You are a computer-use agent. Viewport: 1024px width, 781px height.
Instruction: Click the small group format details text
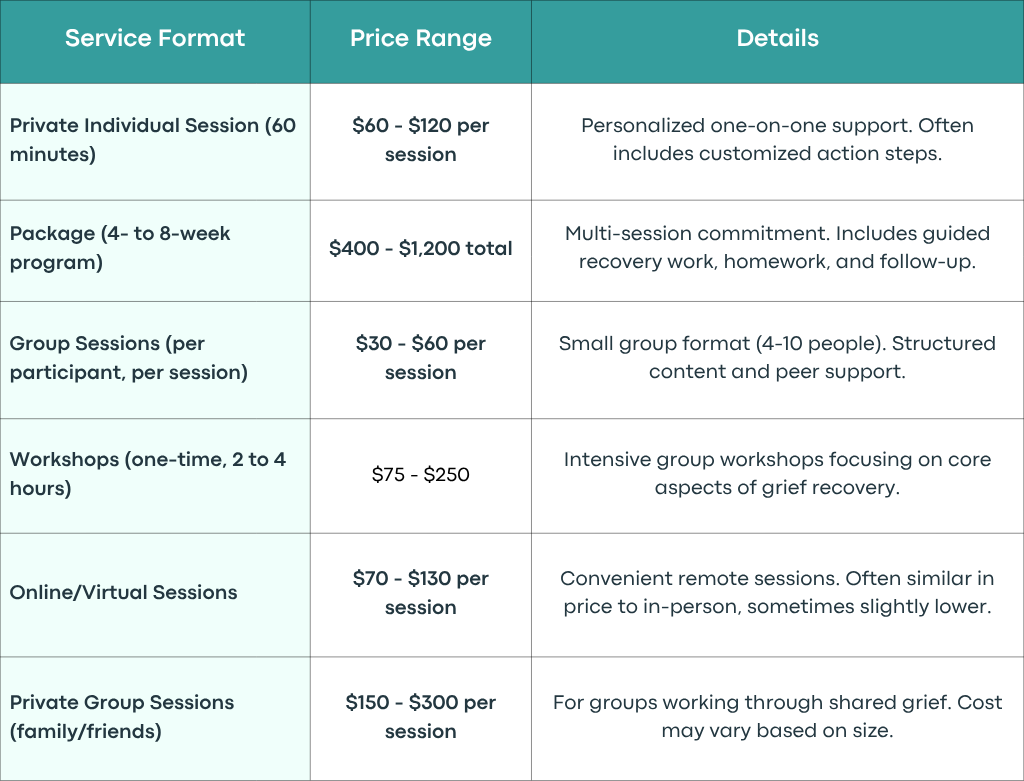pos(777,357)
